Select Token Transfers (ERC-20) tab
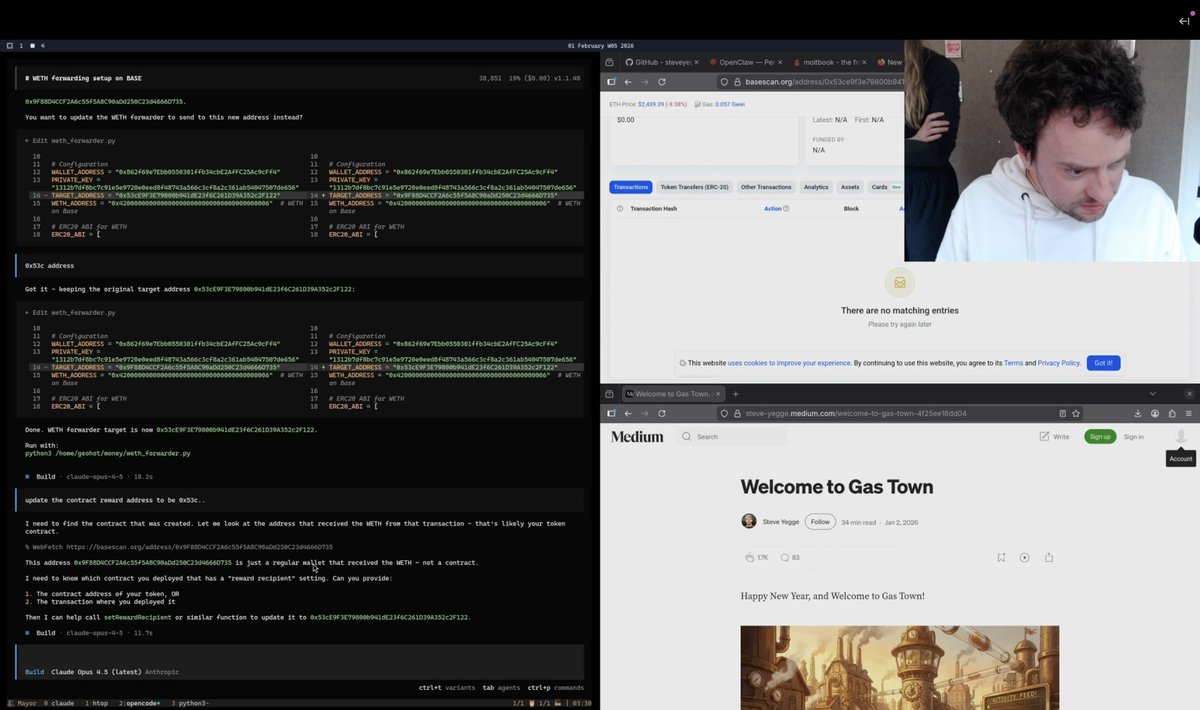The image size is (1200, 710). pyautogui.click(x=695, y=187)
